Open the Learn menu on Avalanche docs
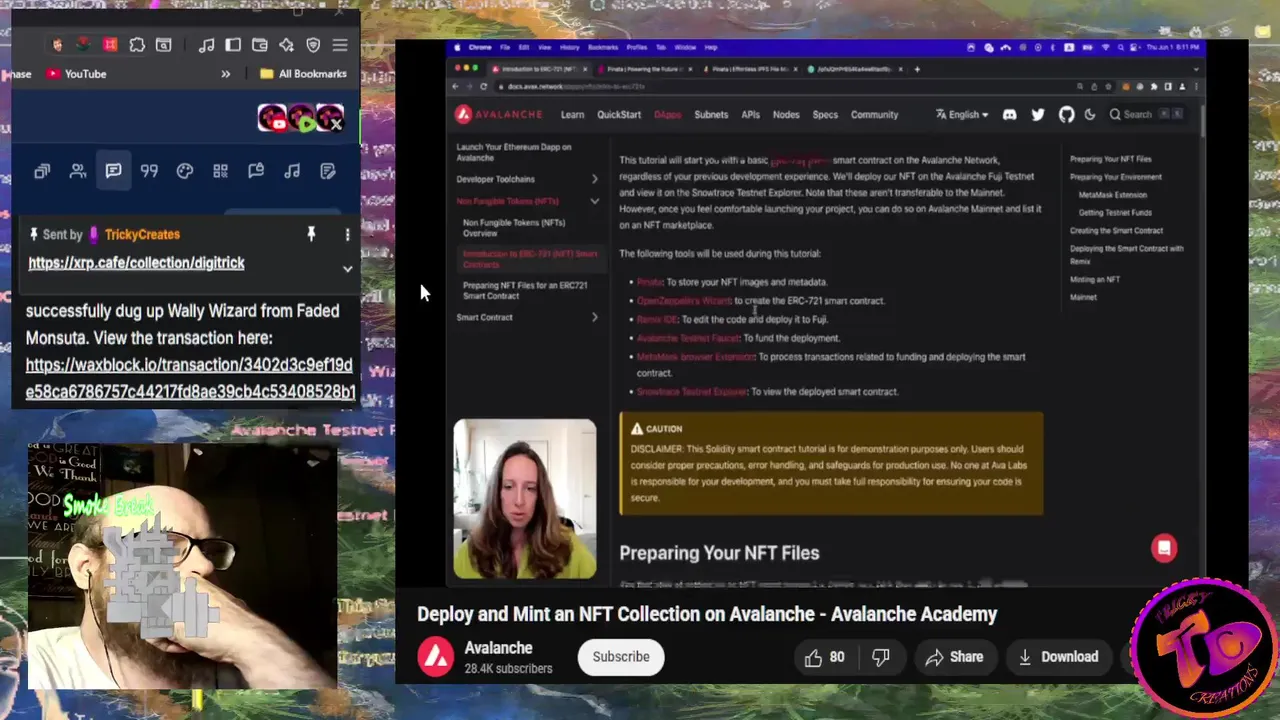This screenshot has width=1280, height=720. (x=572, y=115)
